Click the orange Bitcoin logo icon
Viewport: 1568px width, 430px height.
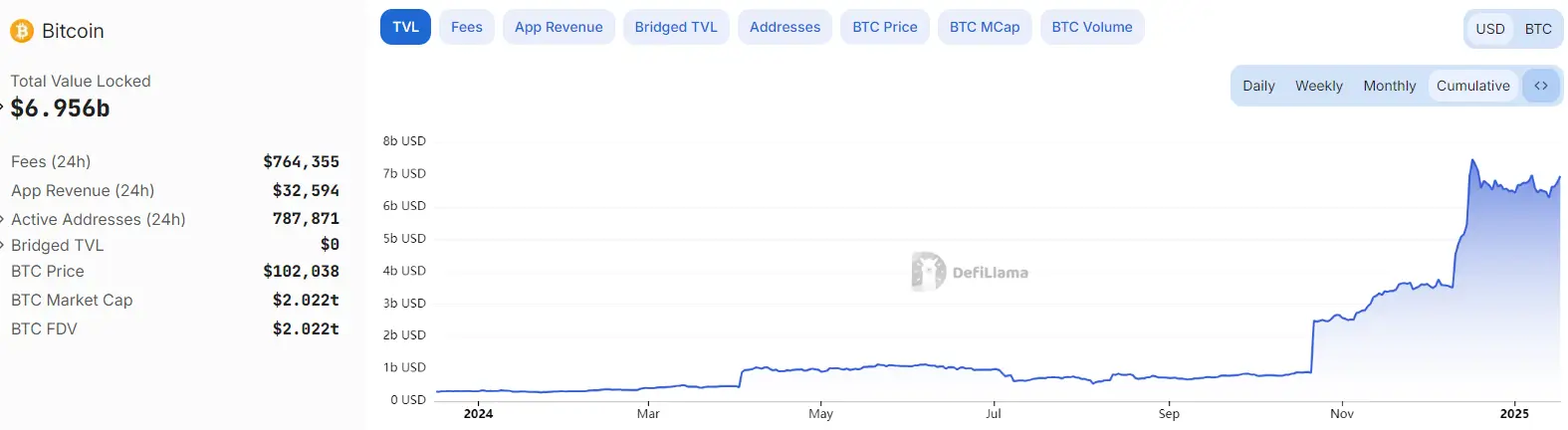21,31
